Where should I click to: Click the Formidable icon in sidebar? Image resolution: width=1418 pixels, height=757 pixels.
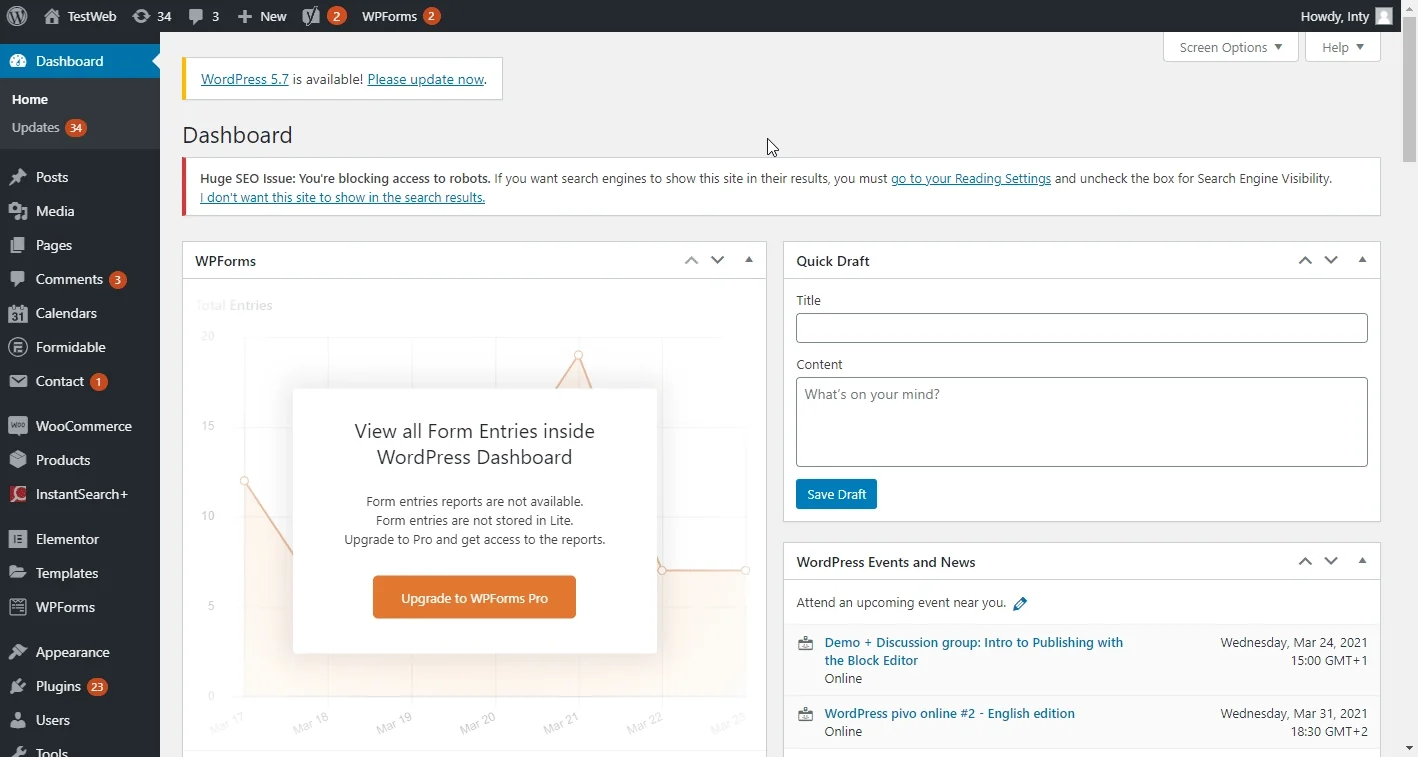(x=18, y=347)
